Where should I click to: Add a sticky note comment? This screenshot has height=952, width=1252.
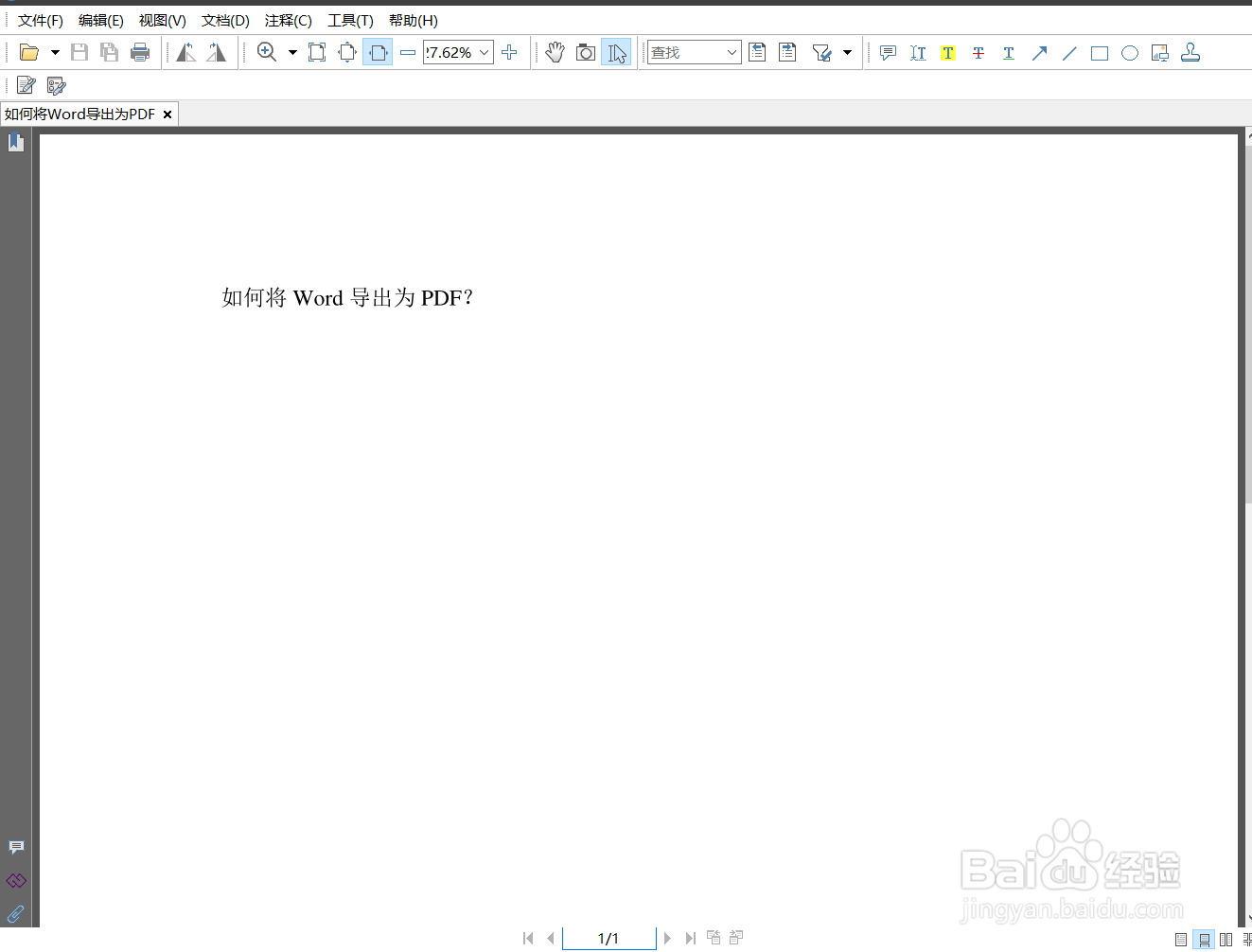(888, 53)
